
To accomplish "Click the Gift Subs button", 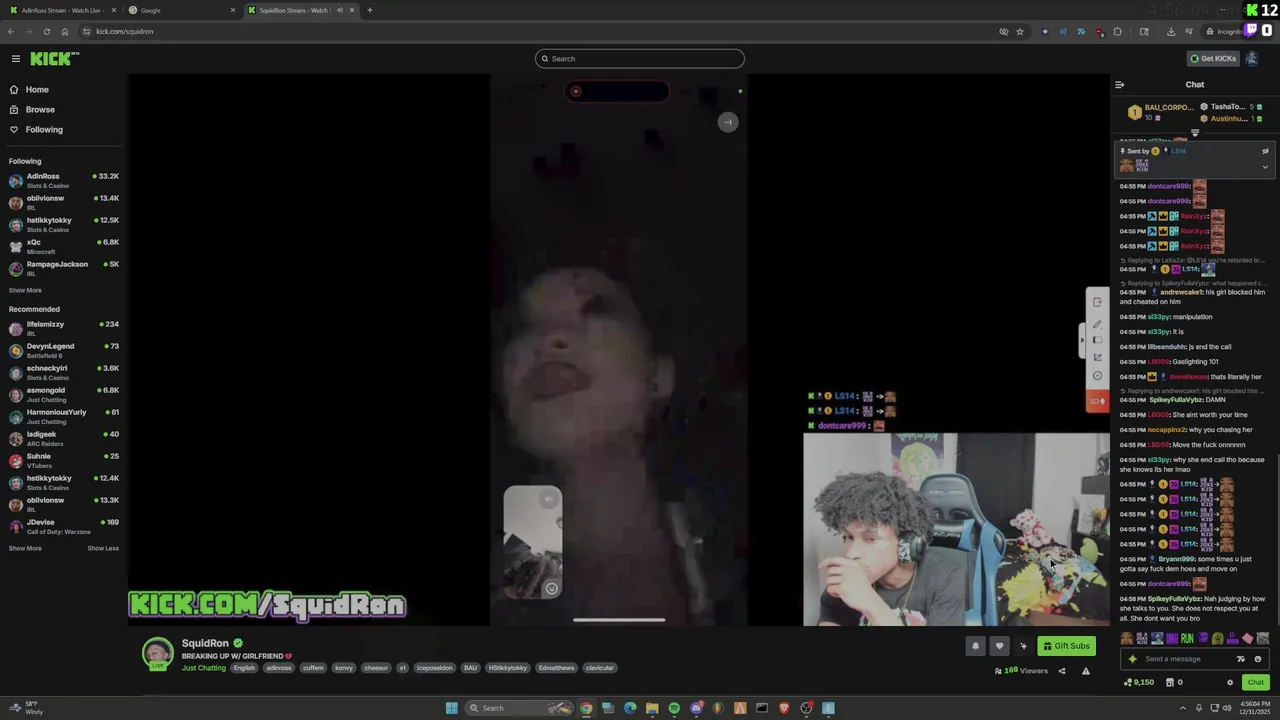I will tap(1066, 646).
